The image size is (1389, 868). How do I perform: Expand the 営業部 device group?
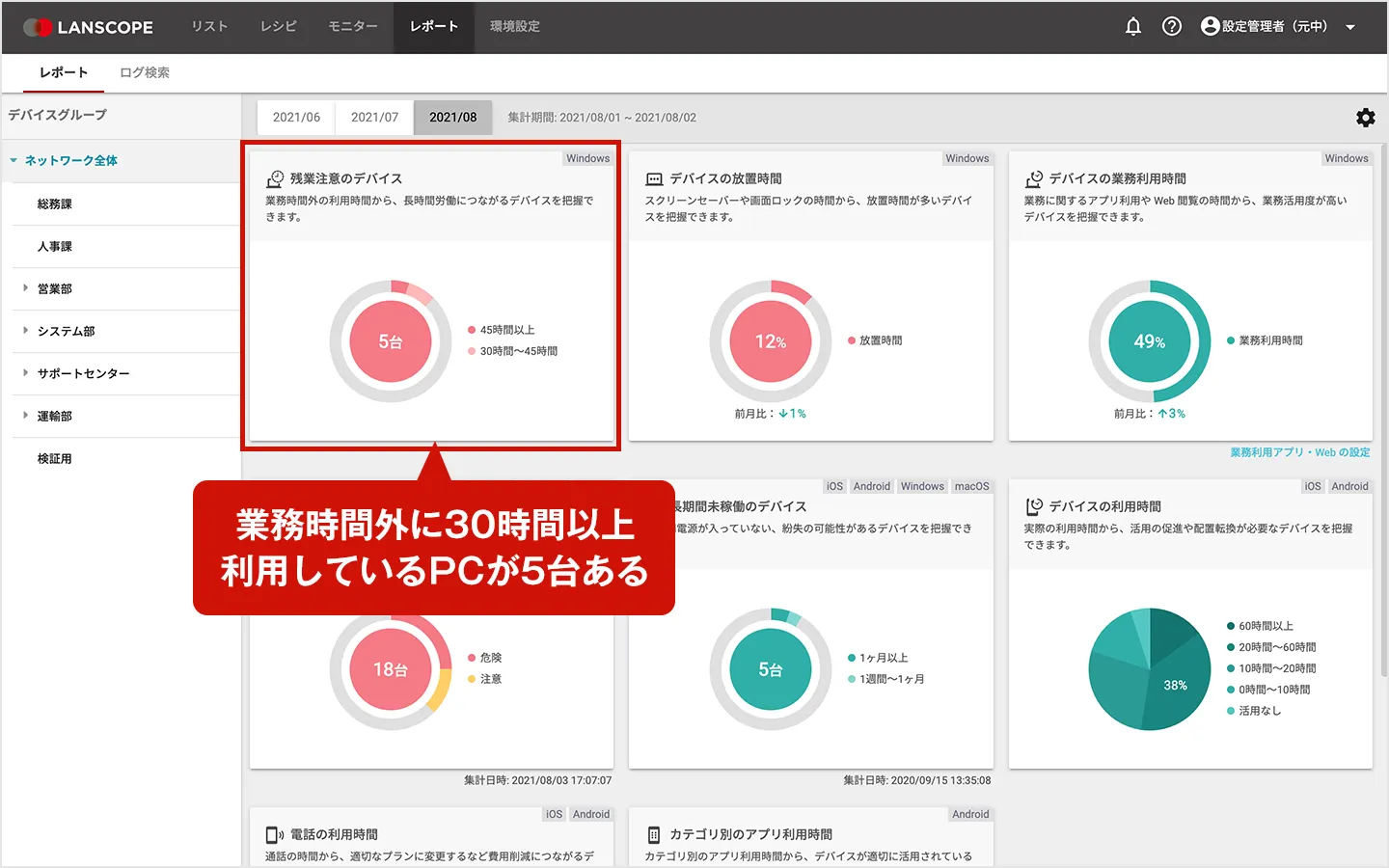pos(26,288)
